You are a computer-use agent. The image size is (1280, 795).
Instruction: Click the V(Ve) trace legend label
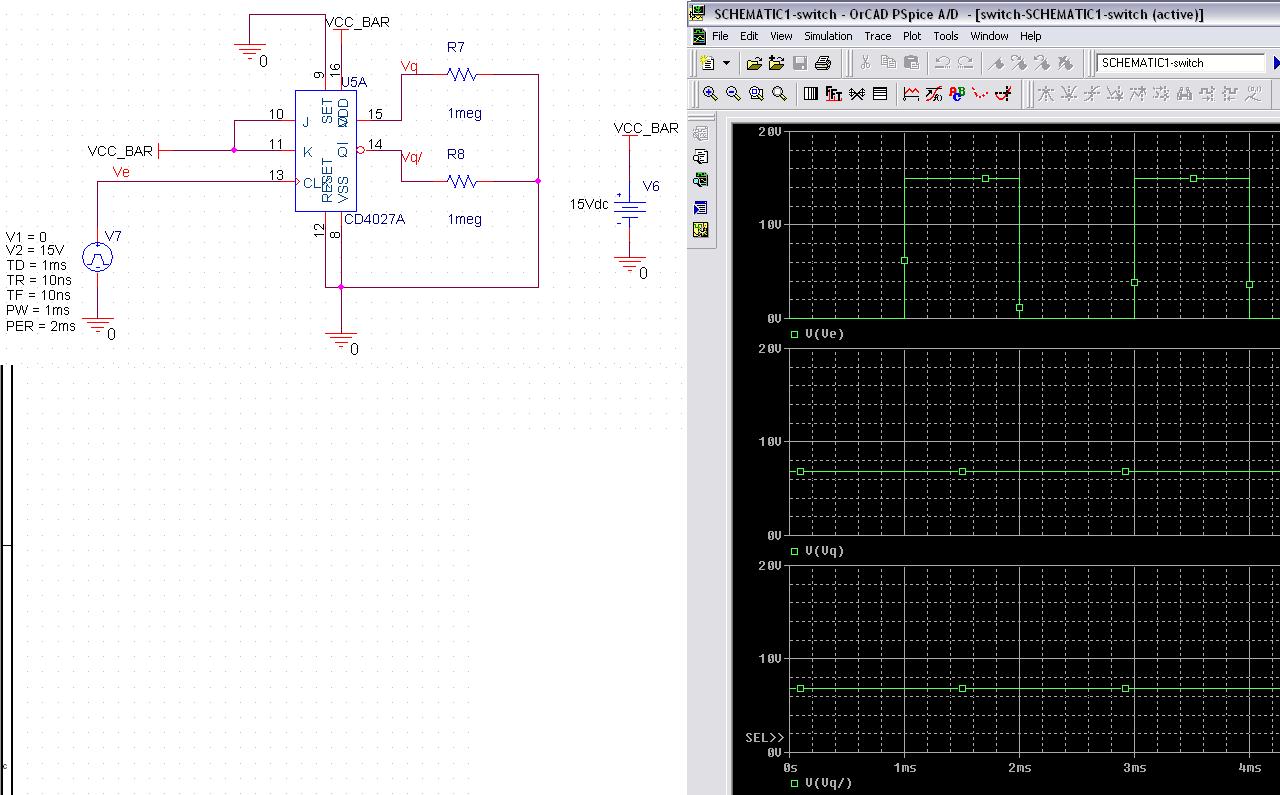824,334
